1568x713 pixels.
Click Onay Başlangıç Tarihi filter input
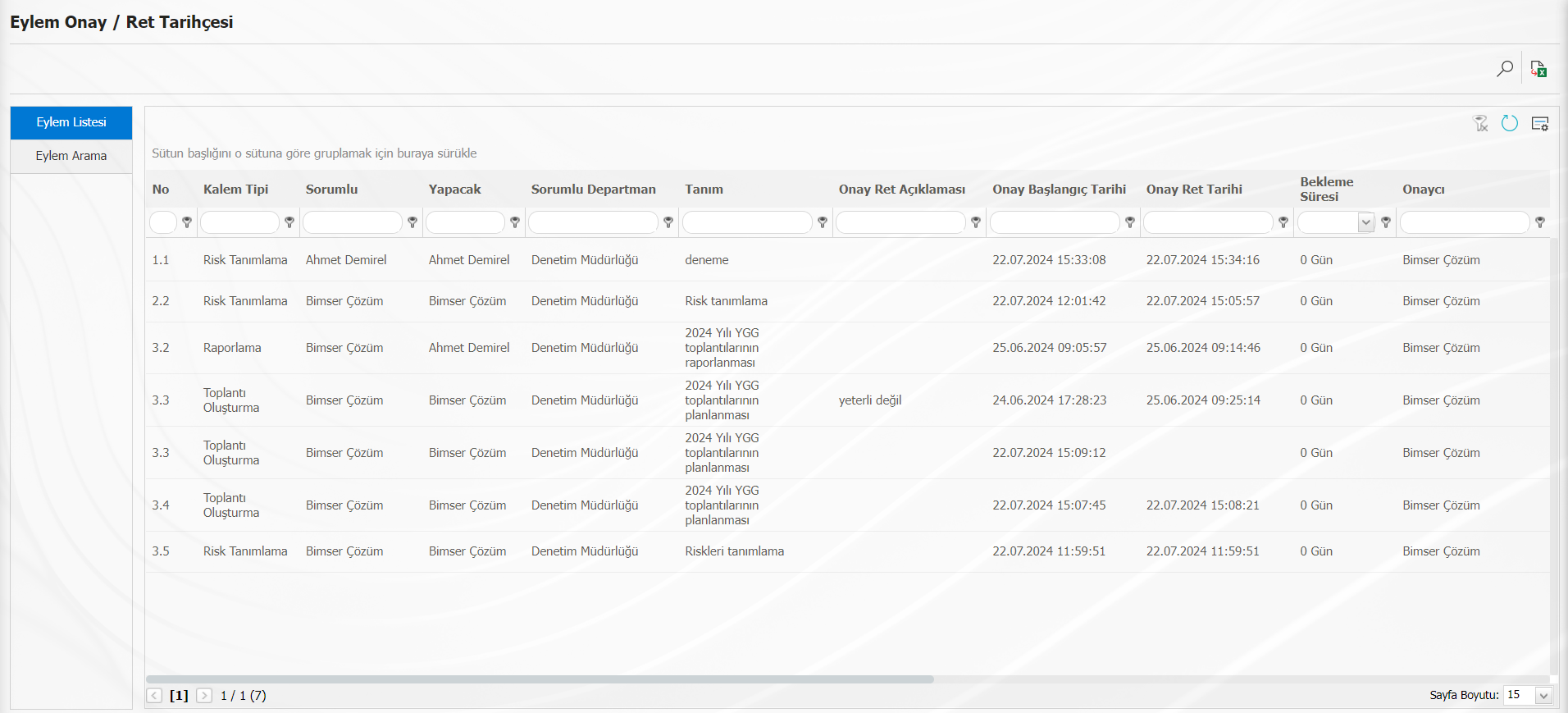coord(1055,222)
